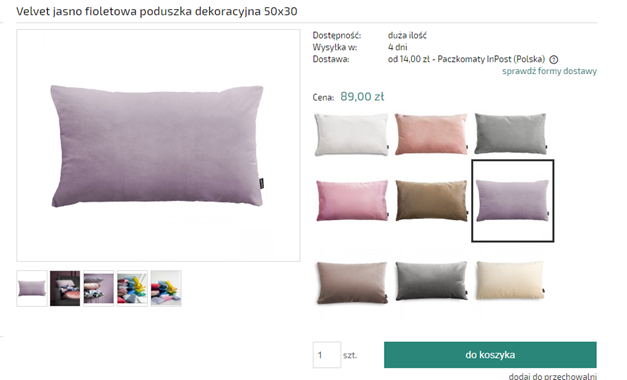Click 'dodaj do przechowalni' link

tap(553, 376)
